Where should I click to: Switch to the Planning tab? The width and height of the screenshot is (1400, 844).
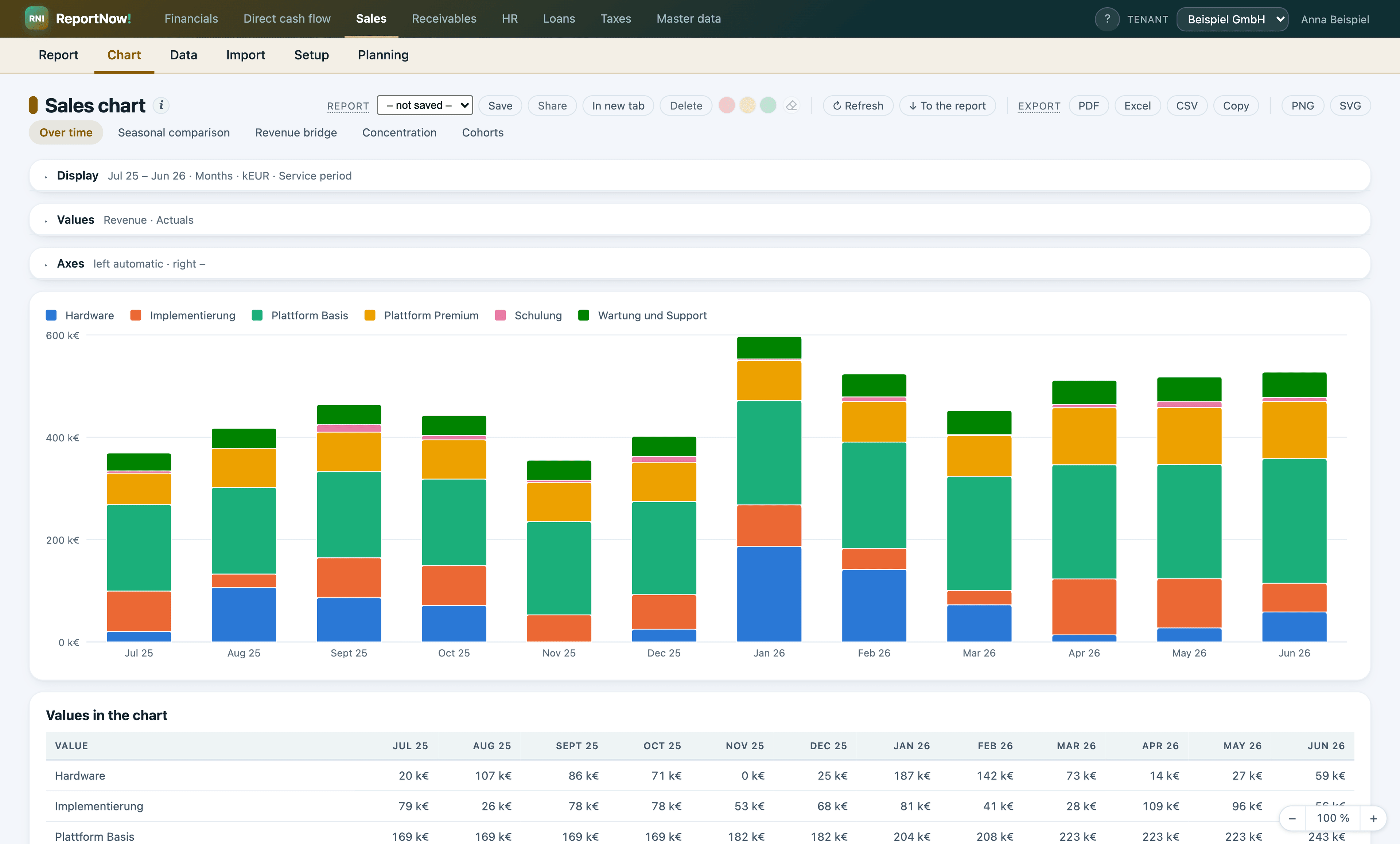click(x=383, y=55)
